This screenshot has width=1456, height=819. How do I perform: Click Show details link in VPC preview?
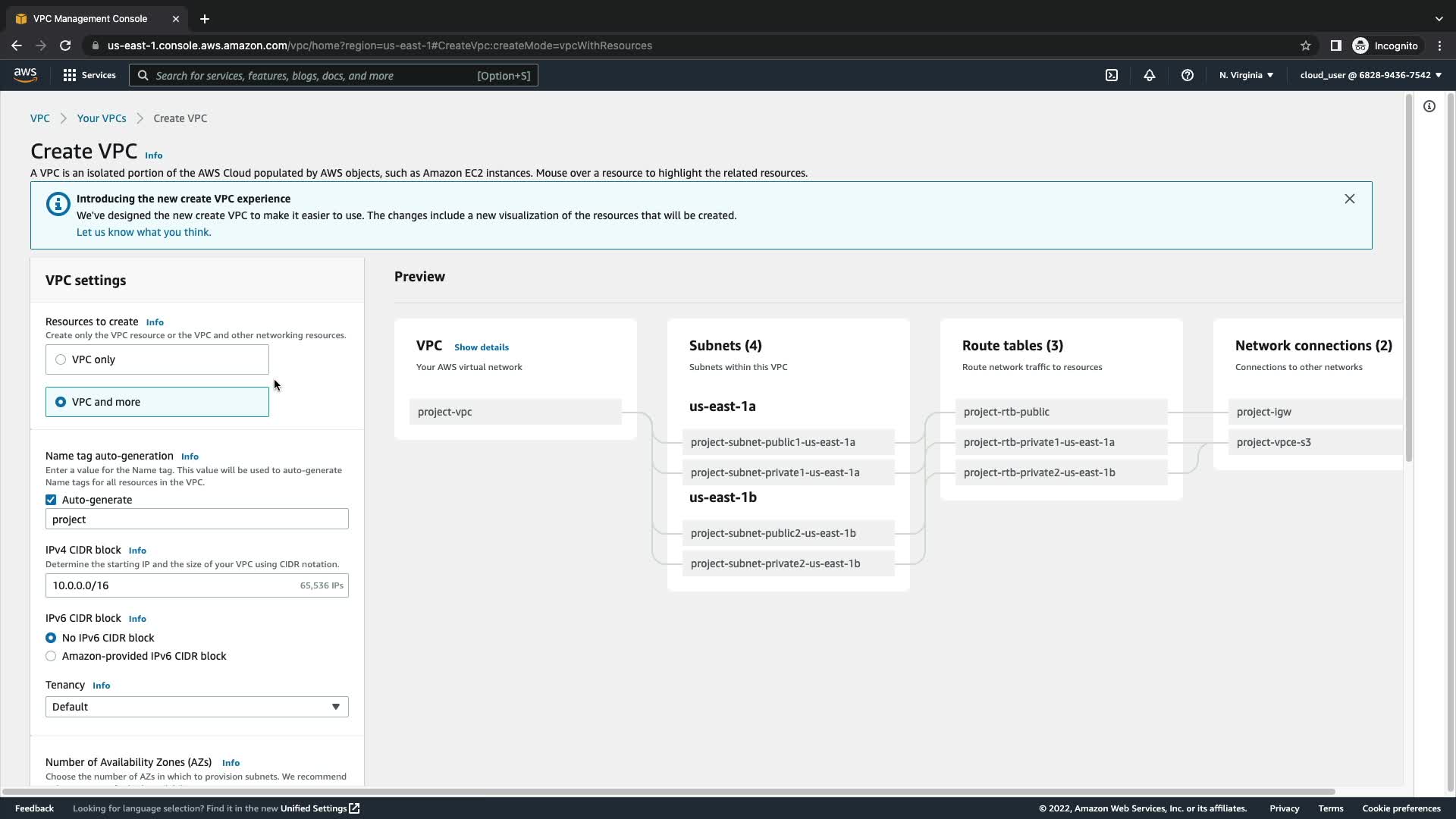click(x=481, y=347)
